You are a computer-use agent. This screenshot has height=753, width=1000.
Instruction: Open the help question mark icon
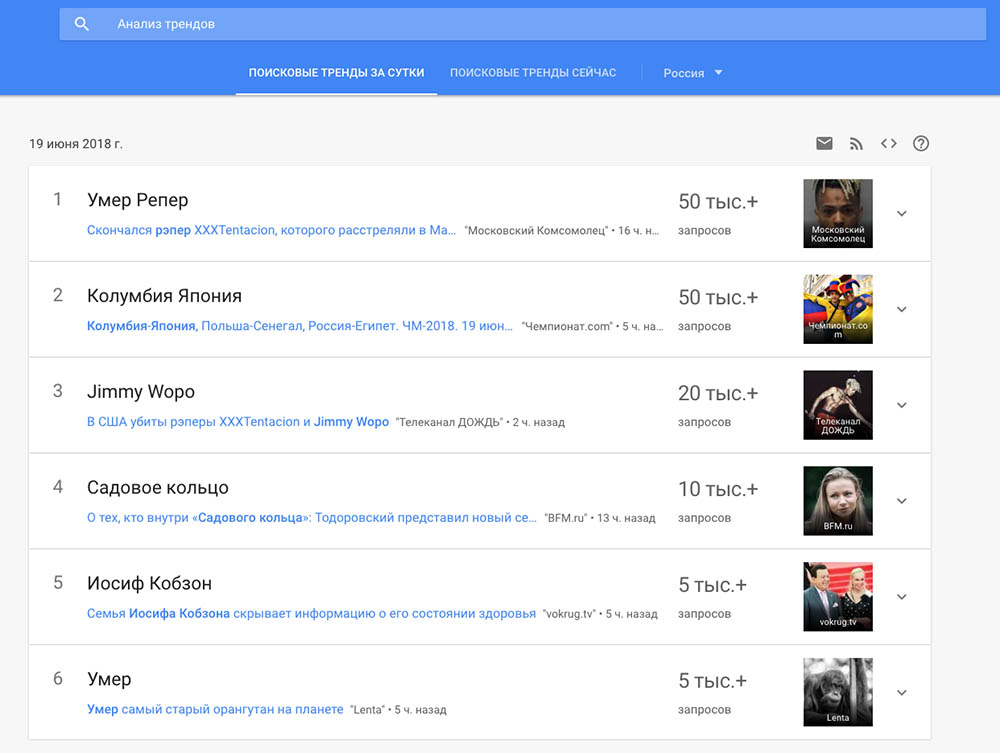[921, 144]
